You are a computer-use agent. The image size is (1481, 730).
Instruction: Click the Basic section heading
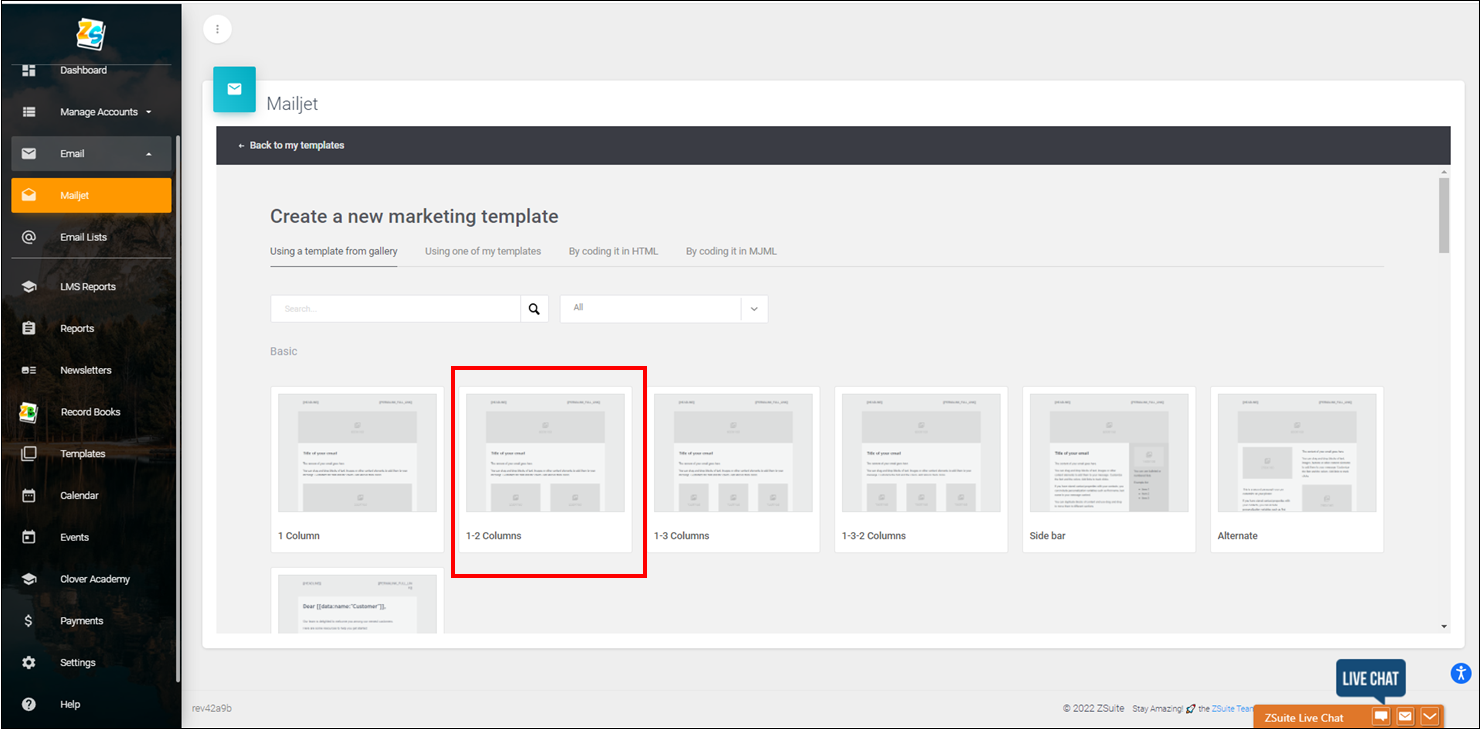coord(284,352)
